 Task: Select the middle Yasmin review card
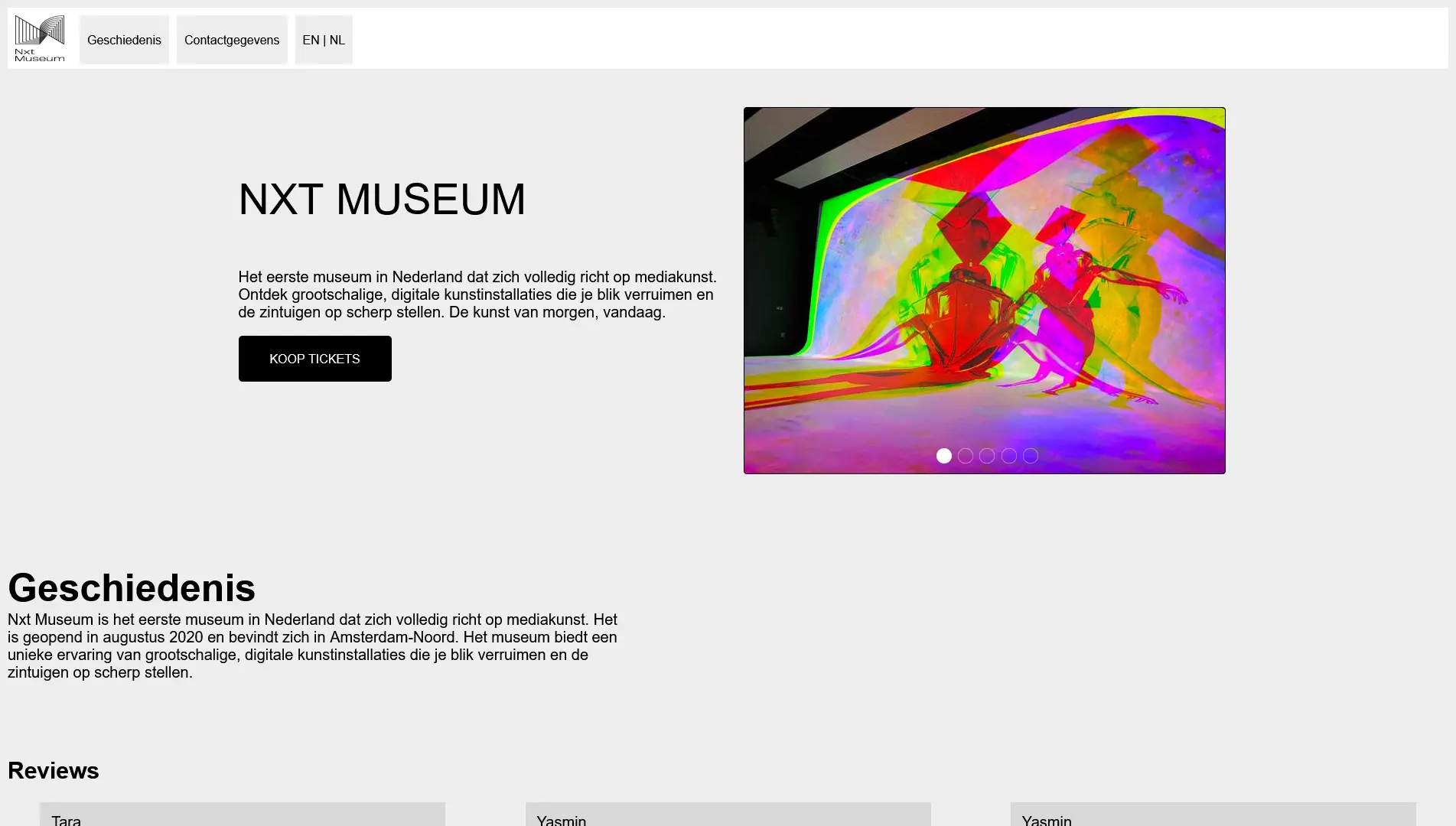click(728, 815)
